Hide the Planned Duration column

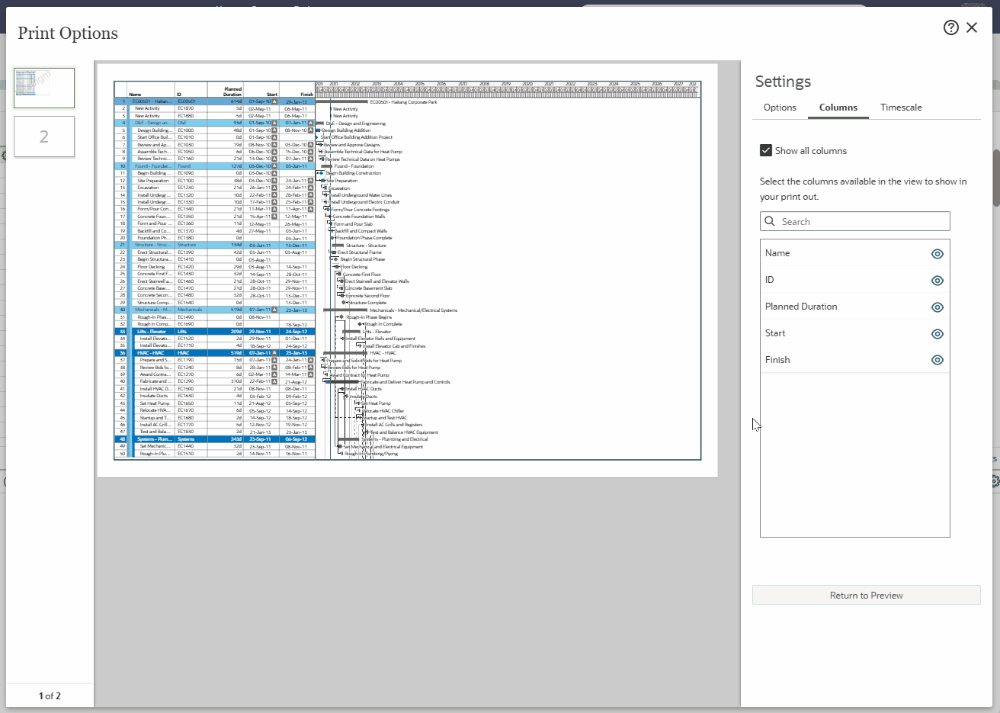click(937, 307)
